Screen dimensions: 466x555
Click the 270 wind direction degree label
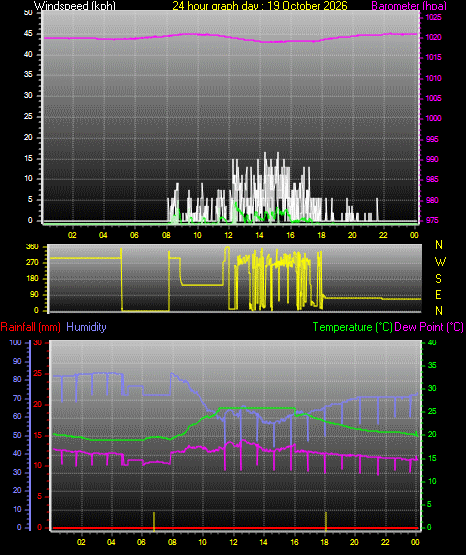(32, 263)
